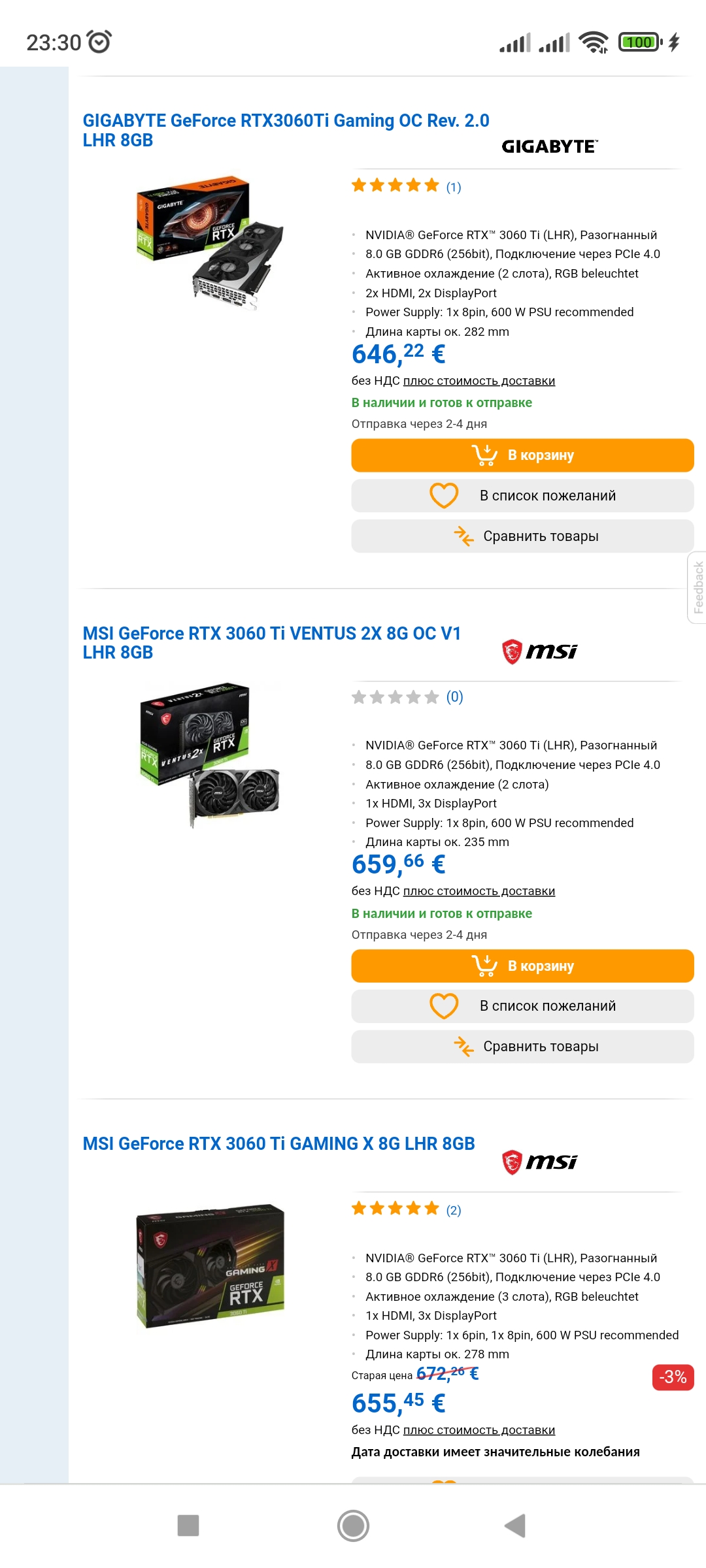View MSI GAMING X box image
Screen dimensions: 706x1568
pos(210,1266)
